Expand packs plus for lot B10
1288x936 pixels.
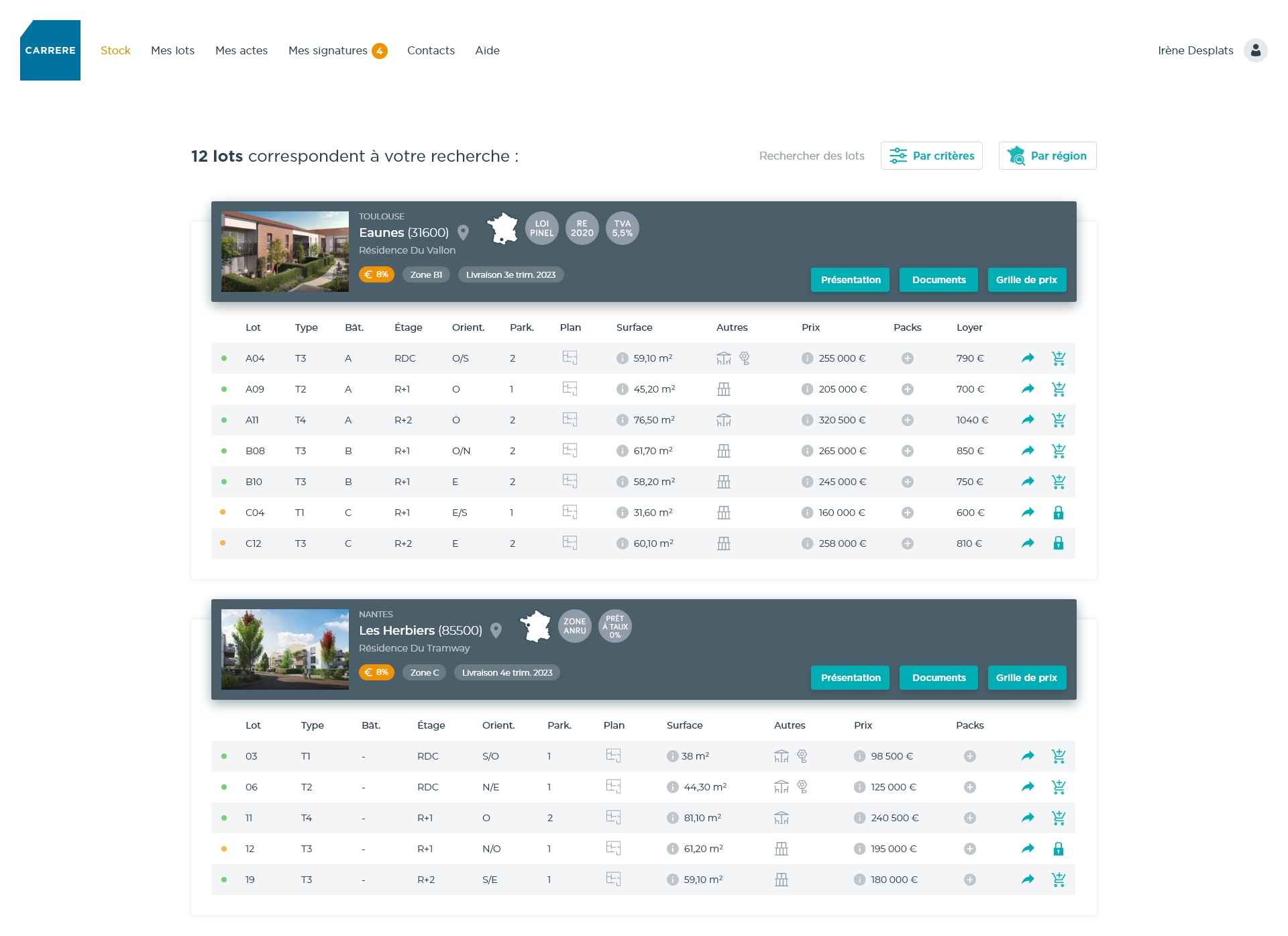(x=907, y=482)
